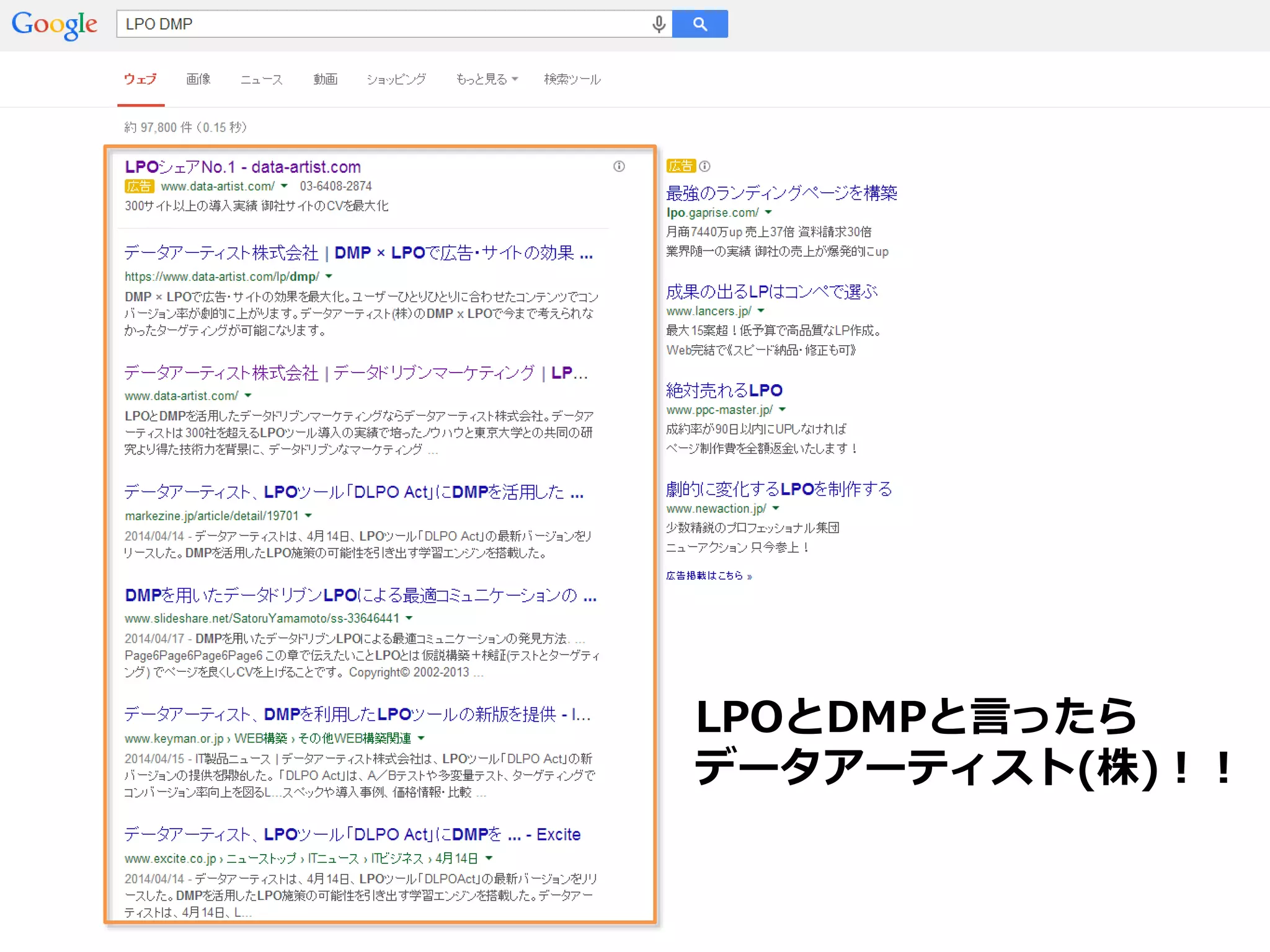Expand arrow beside www.ppc-master.jp/
Viewport: 1270px width, 952px height.
pyautogui.click(x=782, y=410)
